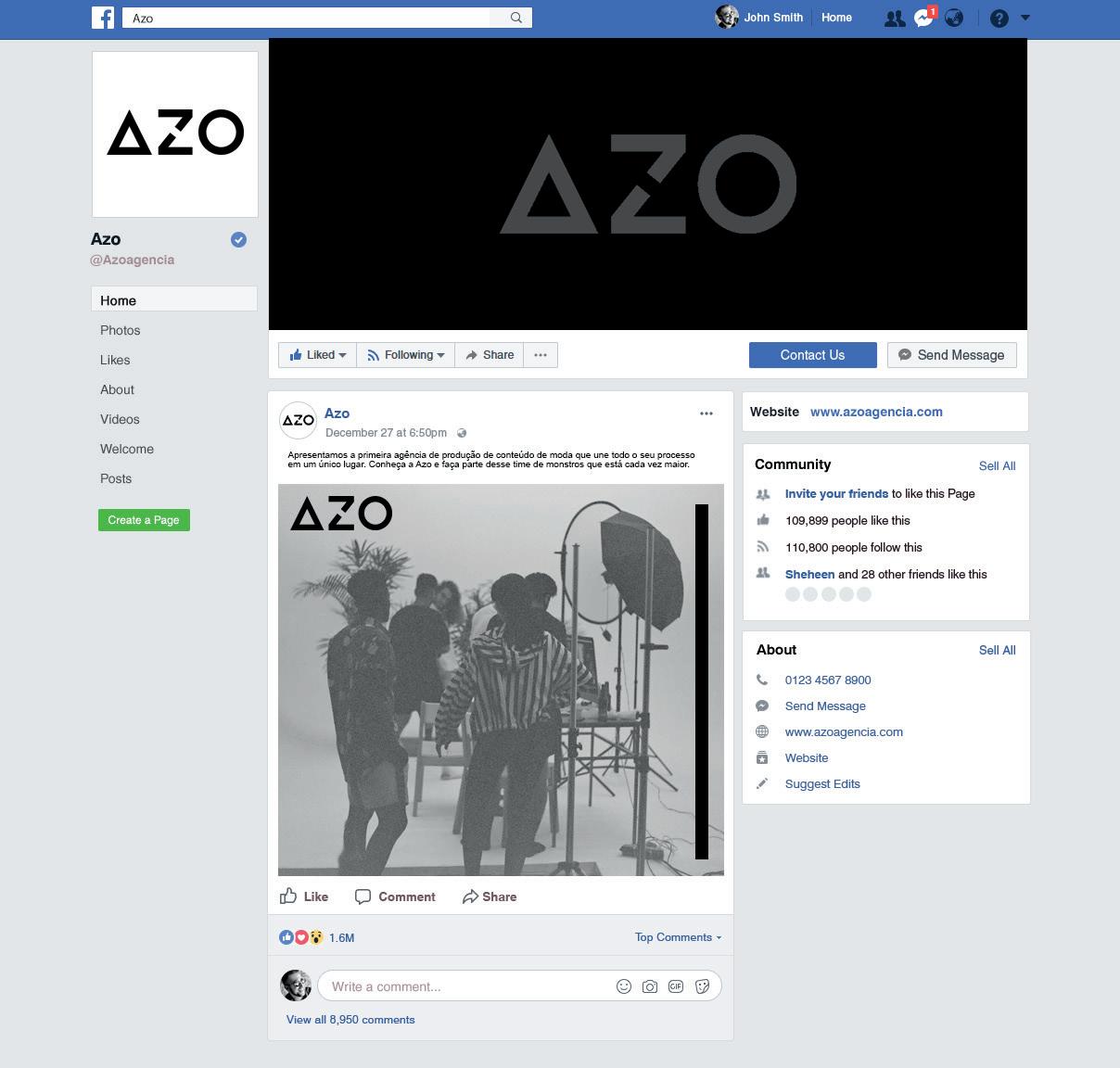View all 8,950 comments

350,1020
